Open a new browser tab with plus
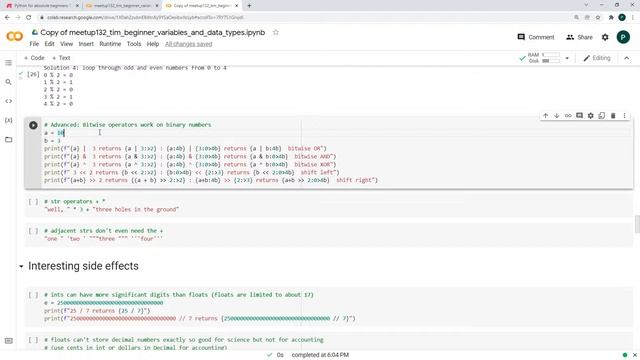Viewport: 640px width, 360px height. [x=249, y=6]
